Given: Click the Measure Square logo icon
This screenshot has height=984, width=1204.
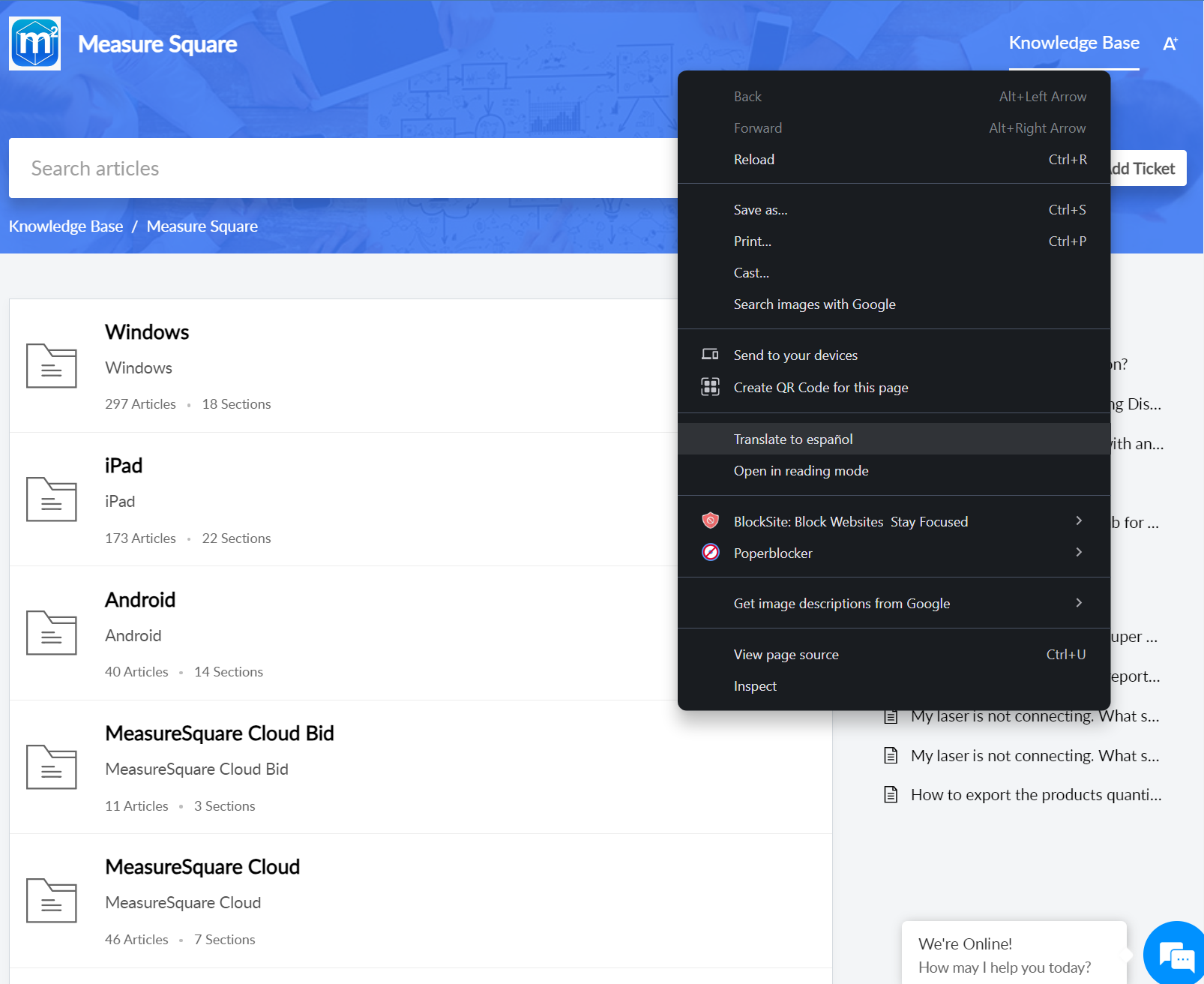Looking at the screenshot, I should click(35, 43).
